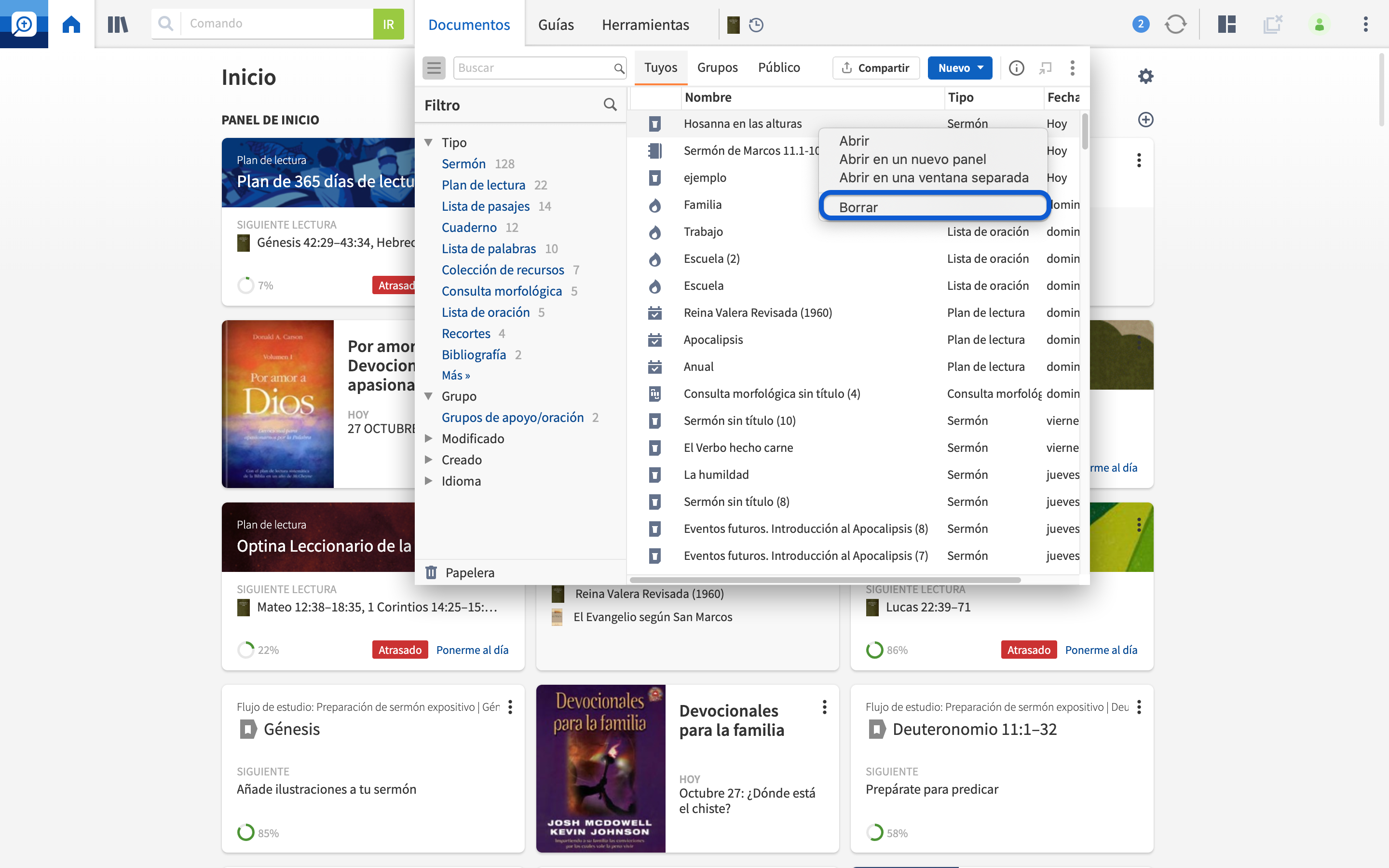
Task: Click the Papelera trash icon
Action: coord(431,572)
